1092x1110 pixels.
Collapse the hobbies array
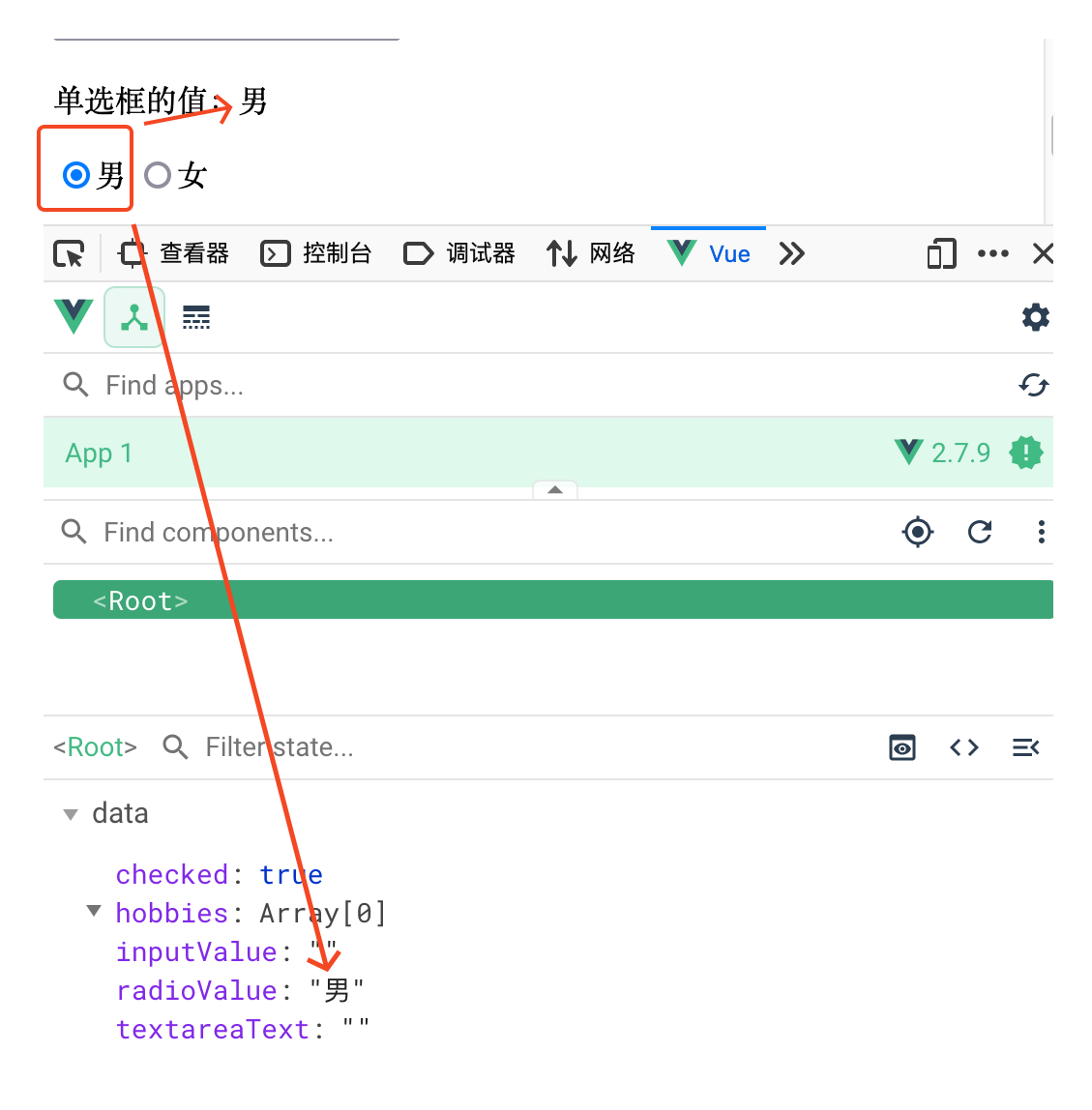pyautogui.click(x=94, y=911)
